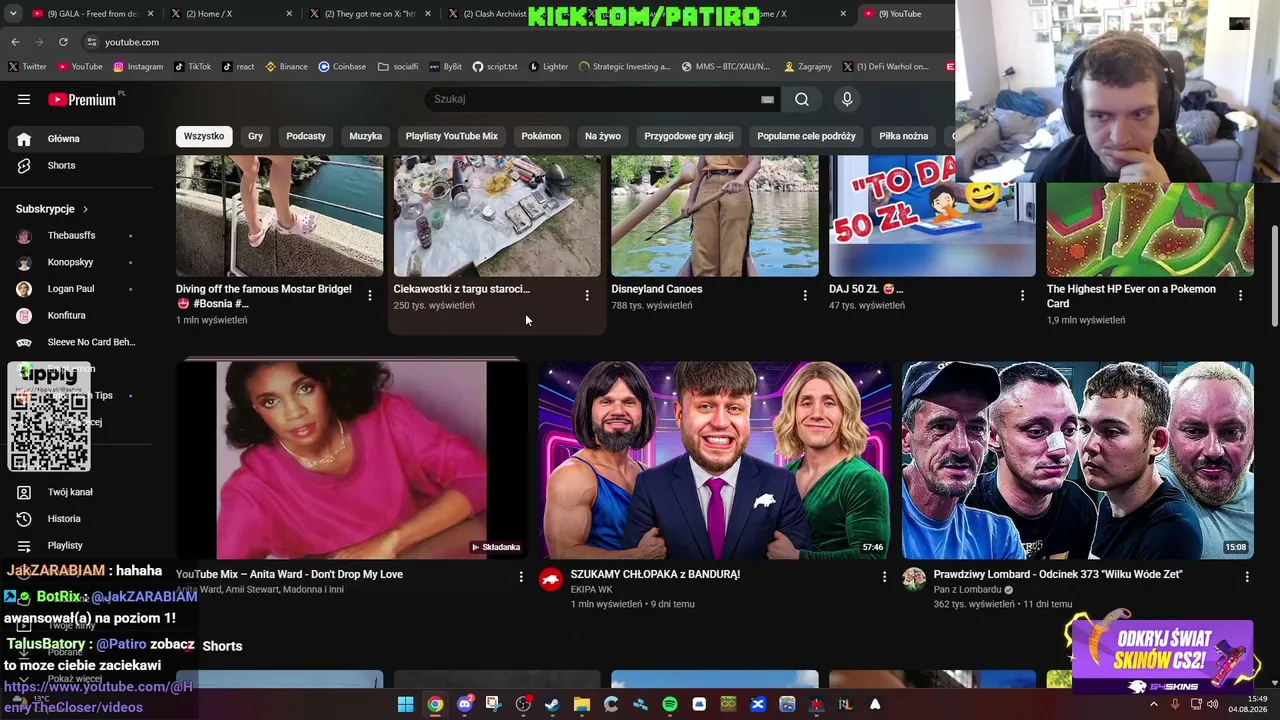This screenshot has height=720, width=1280.
Task: Open the Instagram bookmark
Action: 138,67
